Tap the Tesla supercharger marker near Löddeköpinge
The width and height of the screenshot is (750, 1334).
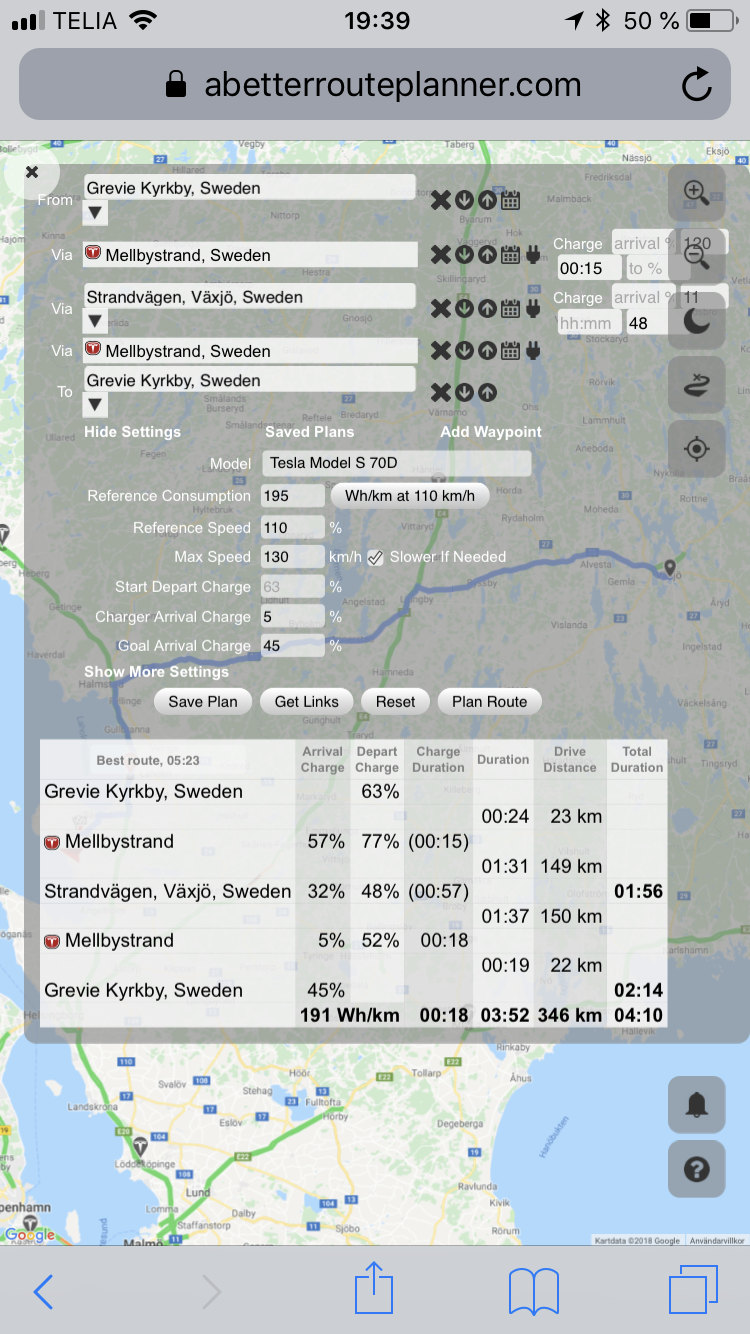click(x=141, y=1146)
